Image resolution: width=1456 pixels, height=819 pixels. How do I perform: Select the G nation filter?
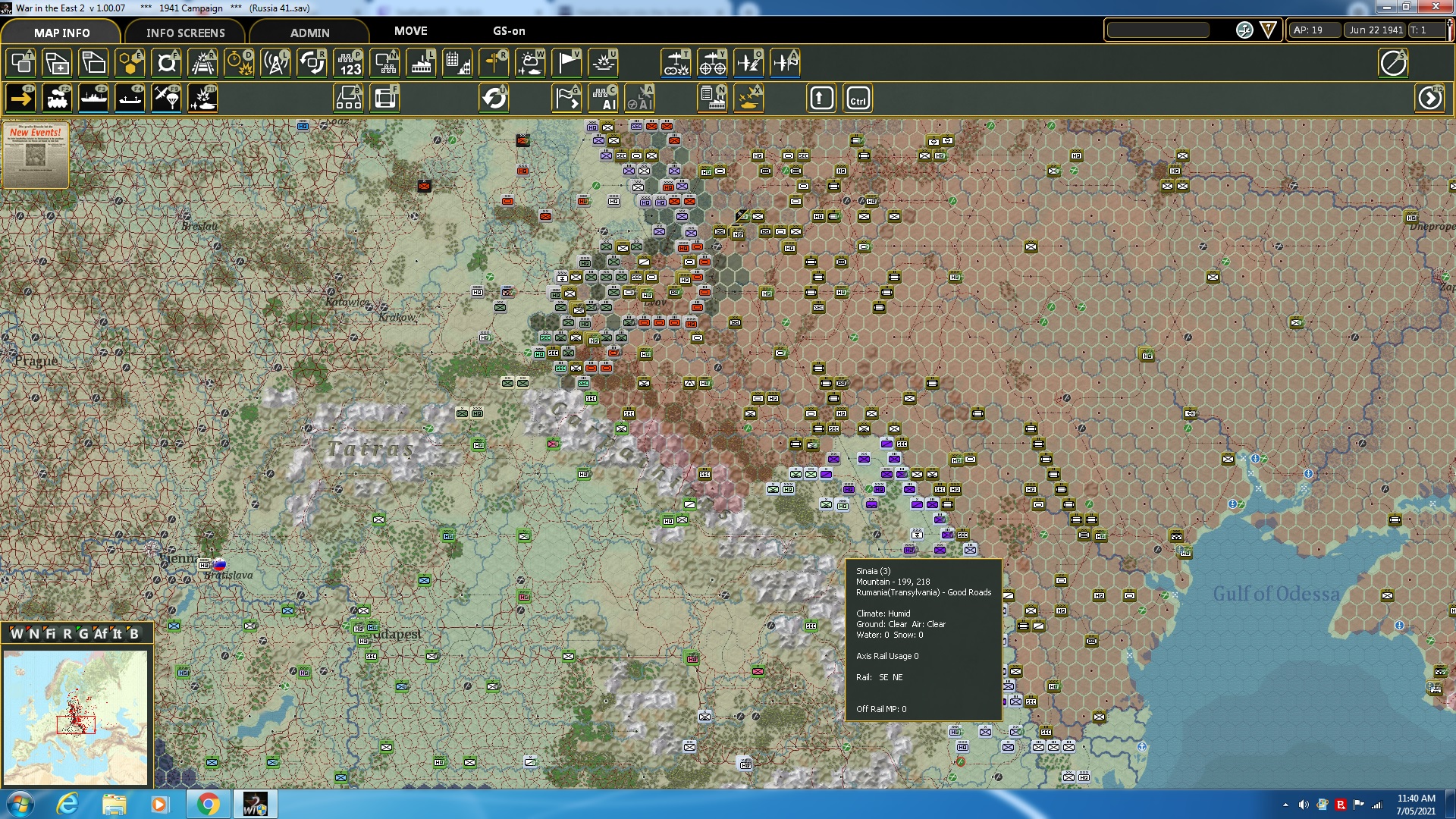83,633
